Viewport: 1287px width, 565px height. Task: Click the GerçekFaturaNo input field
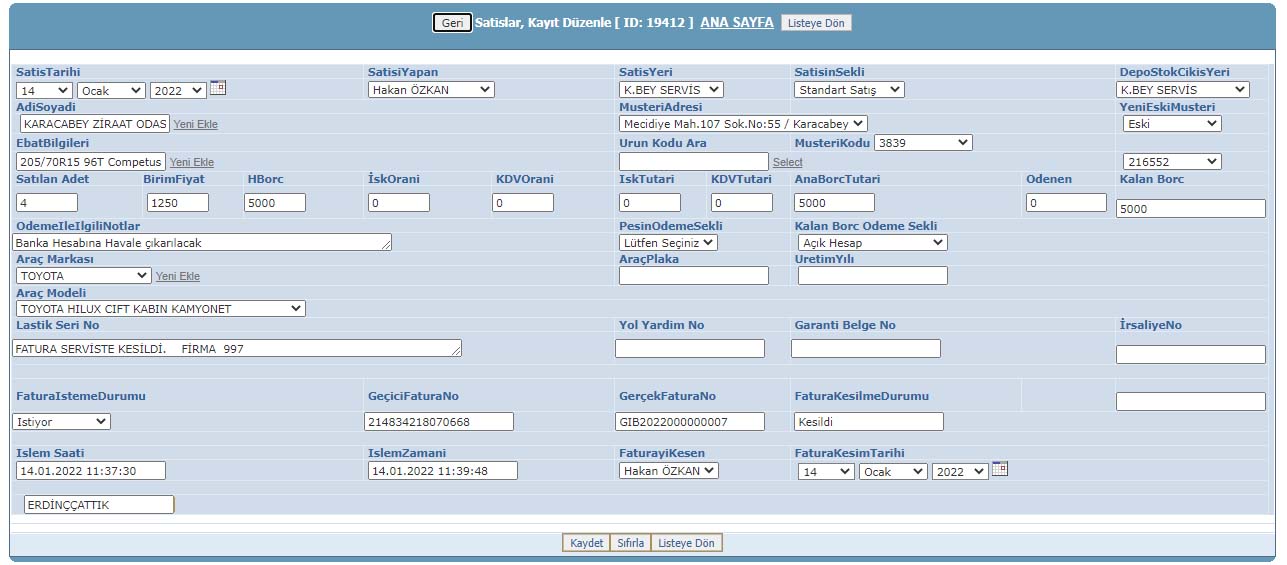coord(689,422)
